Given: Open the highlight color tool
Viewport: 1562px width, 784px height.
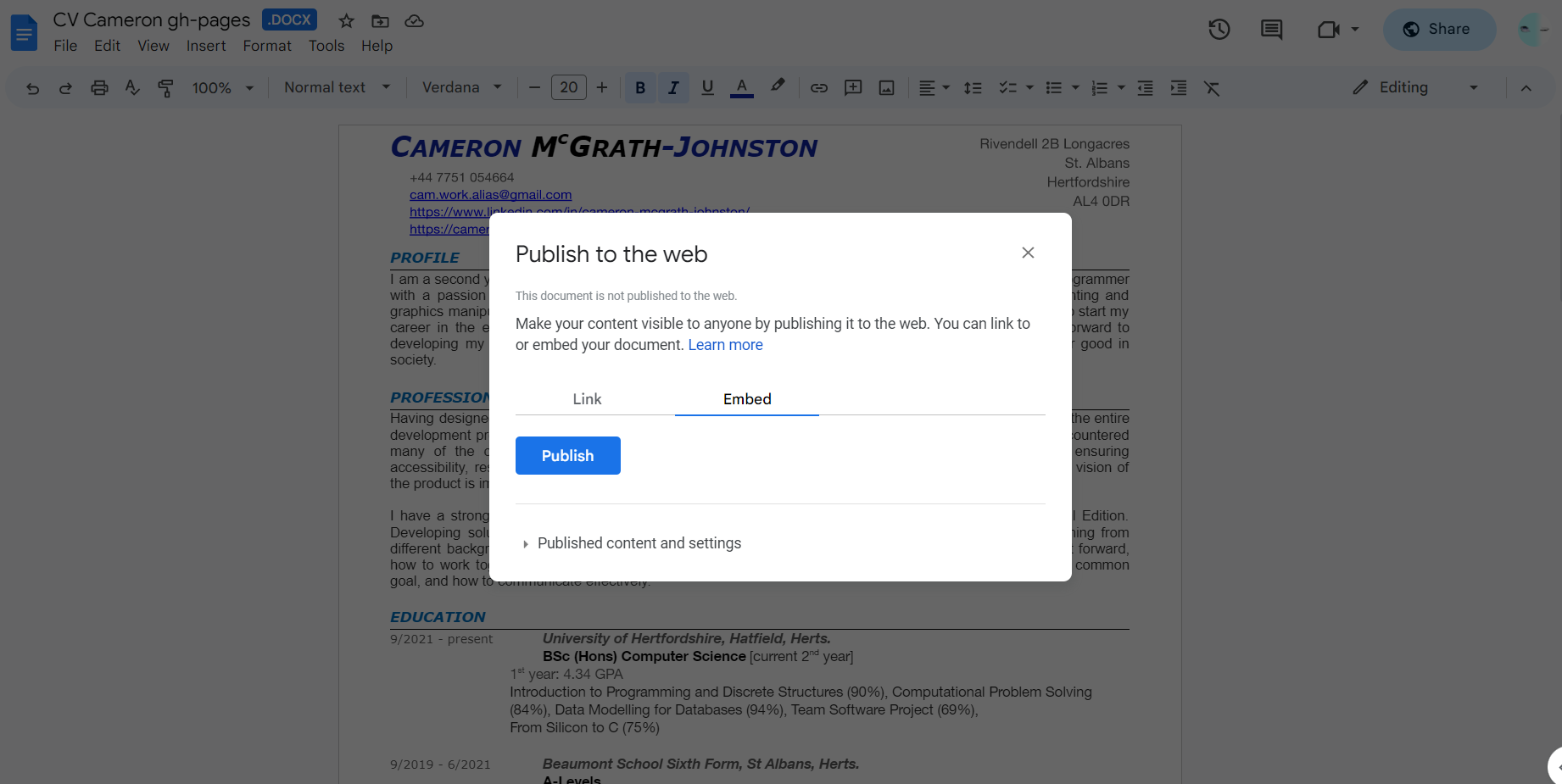Looking at the screenshot, I should tap(778, 86).
